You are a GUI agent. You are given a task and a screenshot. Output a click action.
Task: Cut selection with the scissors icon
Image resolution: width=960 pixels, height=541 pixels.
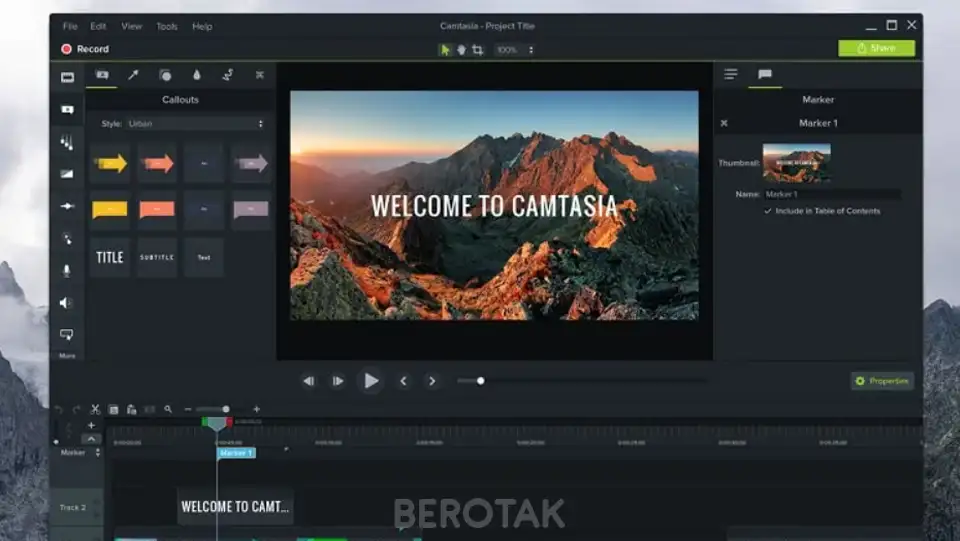(96, 409)
